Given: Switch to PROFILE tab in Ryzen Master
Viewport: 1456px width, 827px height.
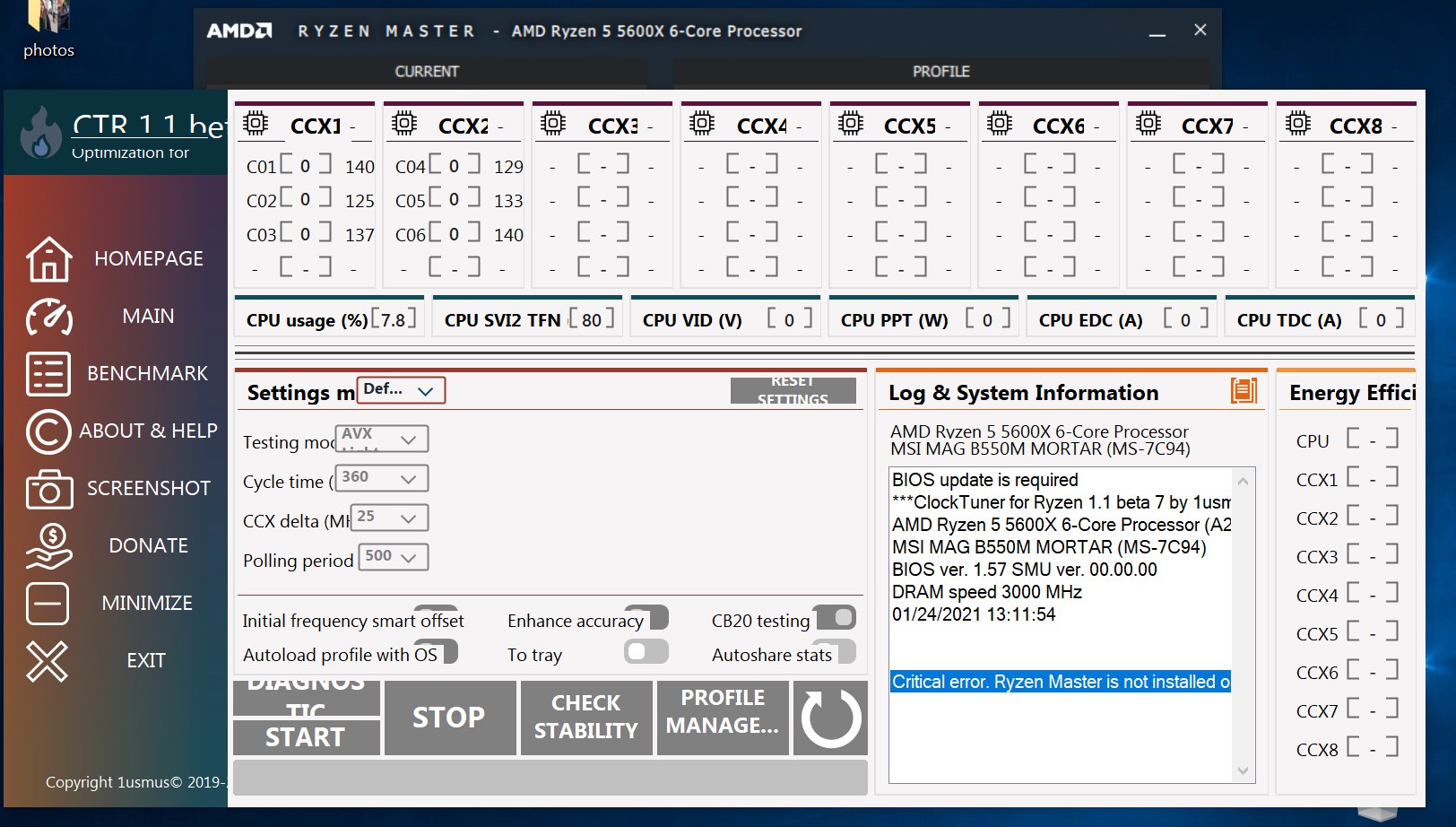Looking at the screenshot, I should (x=941, y=72).
